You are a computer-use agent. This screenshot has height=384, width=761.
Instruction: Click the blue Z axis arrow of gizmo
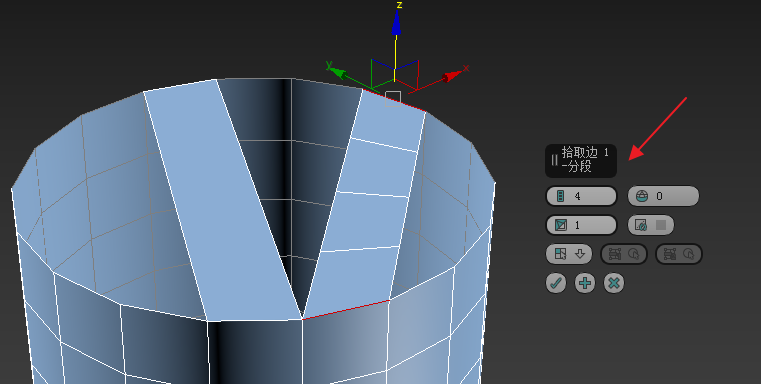(396, 22)
